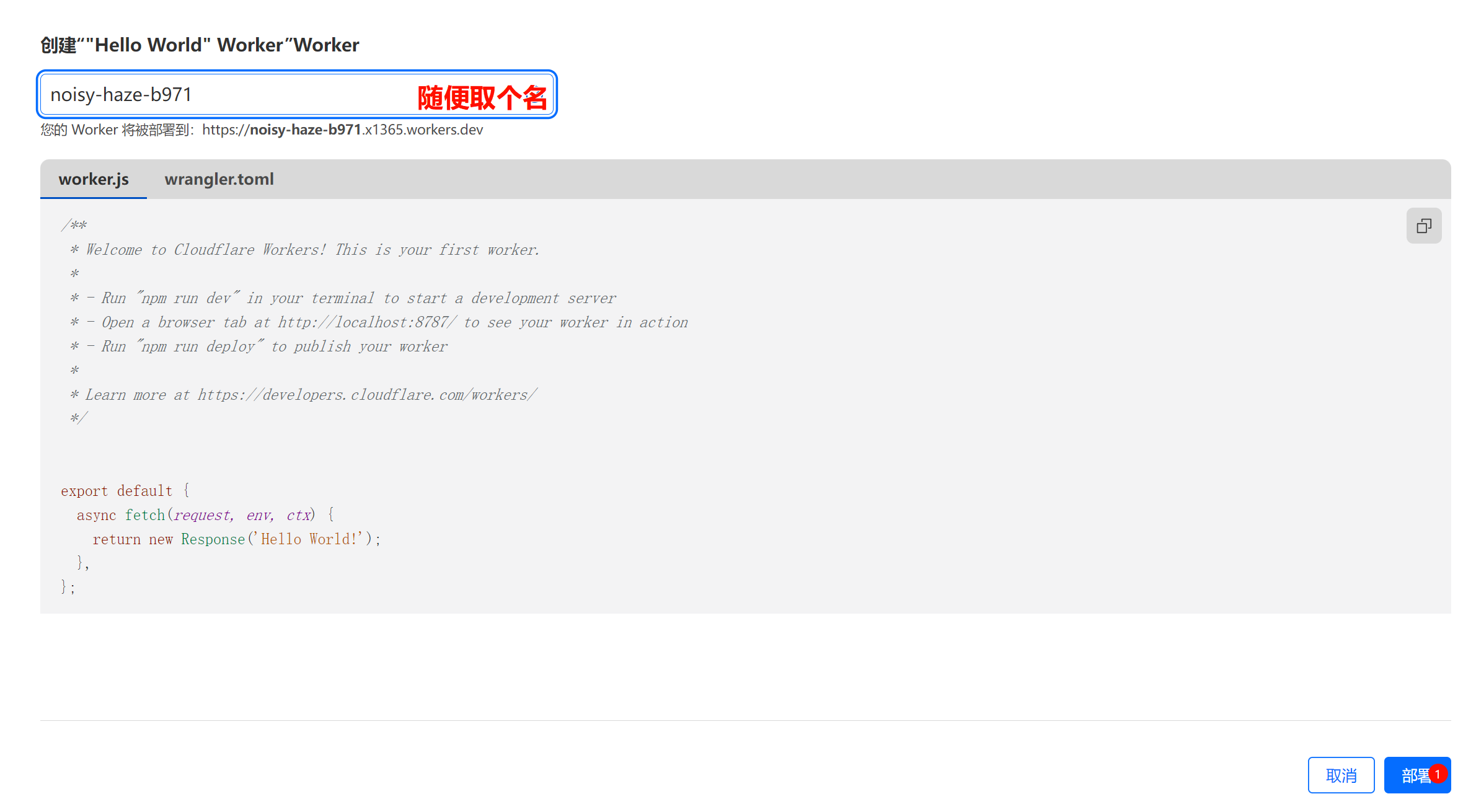Select the 'npm run deploy' comment line
The width and height of the screenshot is (1476, 812).
[259, 346]
